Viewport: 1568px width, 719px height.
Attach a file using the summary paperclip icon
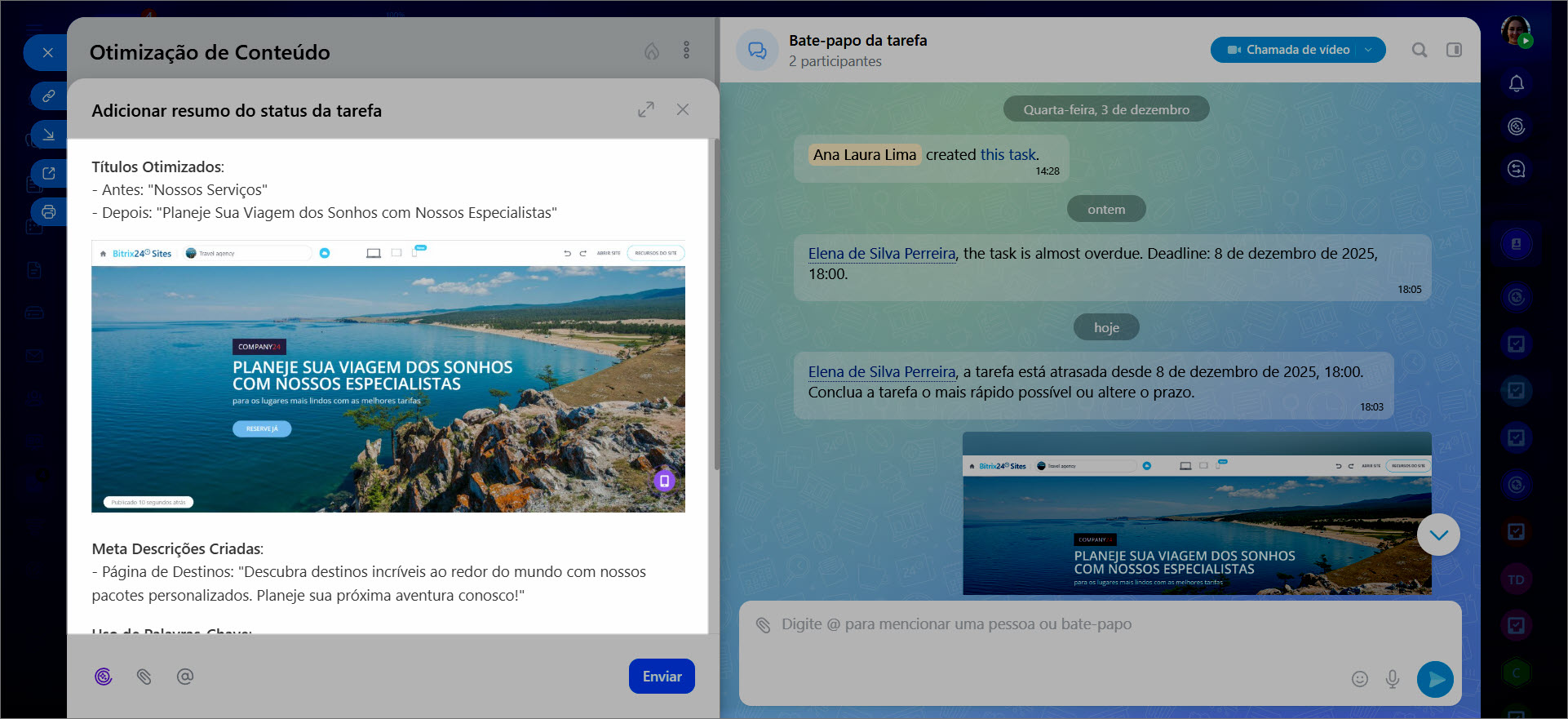pyautogui.click(x=144, y=677)
